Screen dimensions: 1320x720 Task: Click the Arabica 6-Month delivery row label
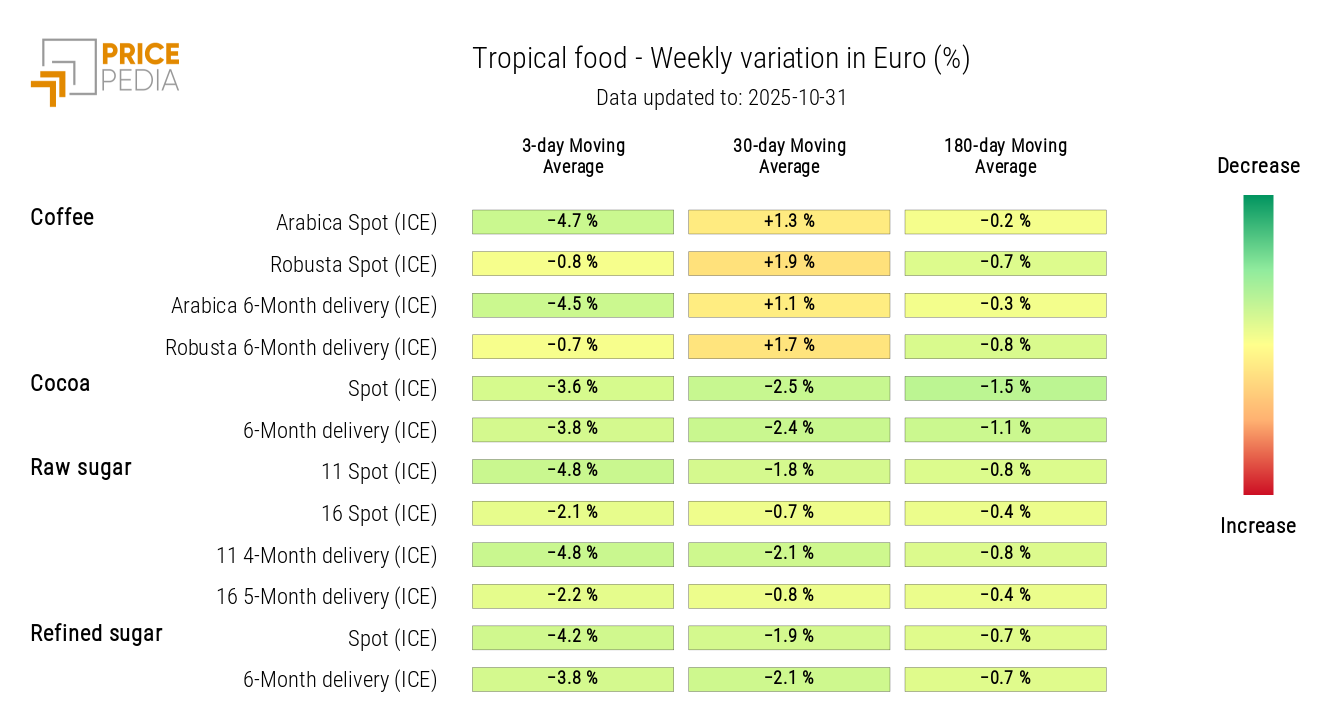304,305
